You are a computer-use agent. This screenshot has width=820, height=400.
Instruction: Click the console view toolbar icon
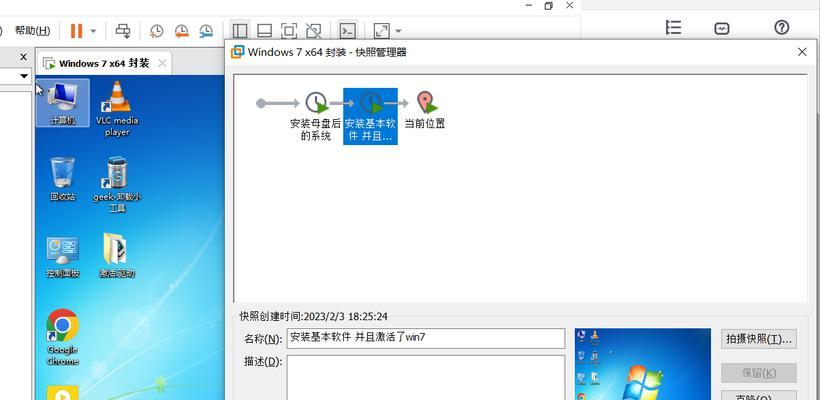coord(348,31)
